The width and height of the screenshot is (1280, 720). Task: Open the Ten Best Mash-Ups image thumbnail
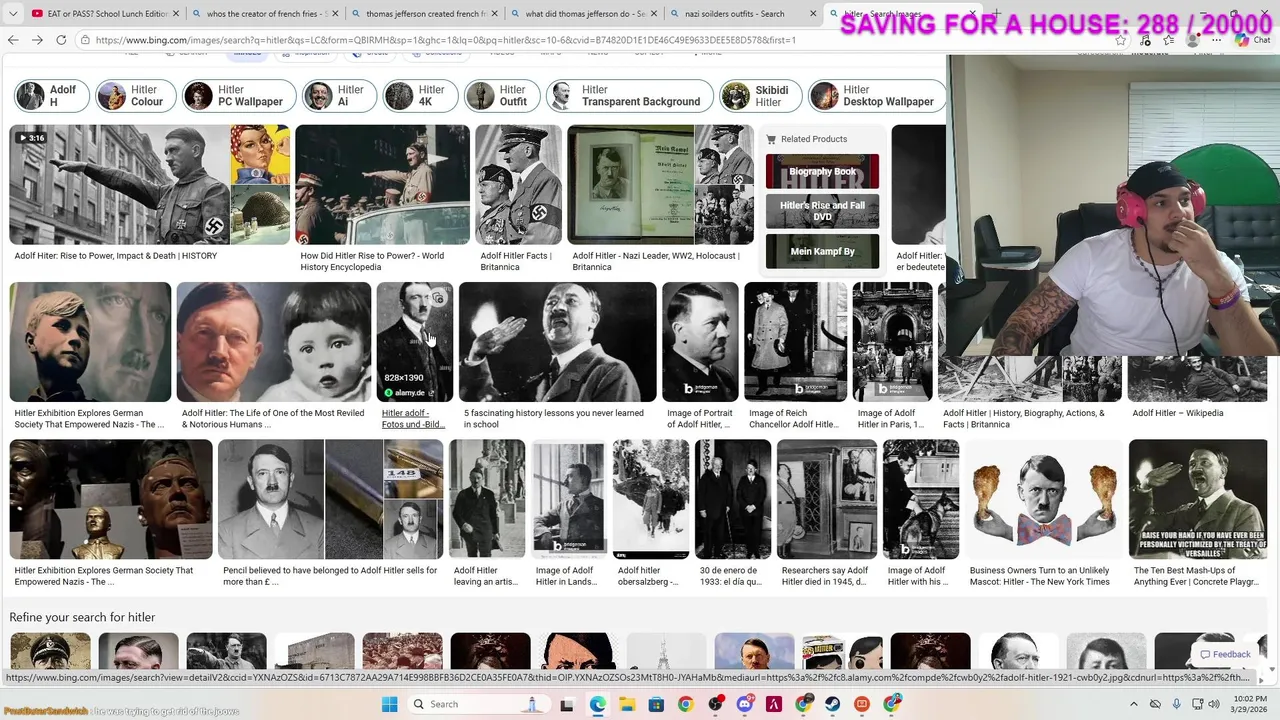(x=1197, y=499)
